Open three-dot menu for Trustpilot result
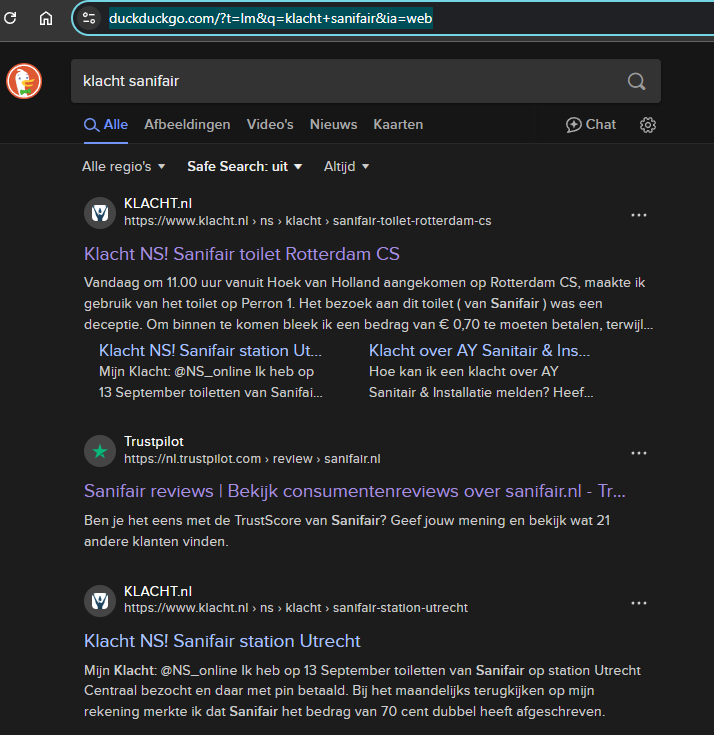Image resolution: width=714 pixels, height=735 pixels. click(639, 453)
